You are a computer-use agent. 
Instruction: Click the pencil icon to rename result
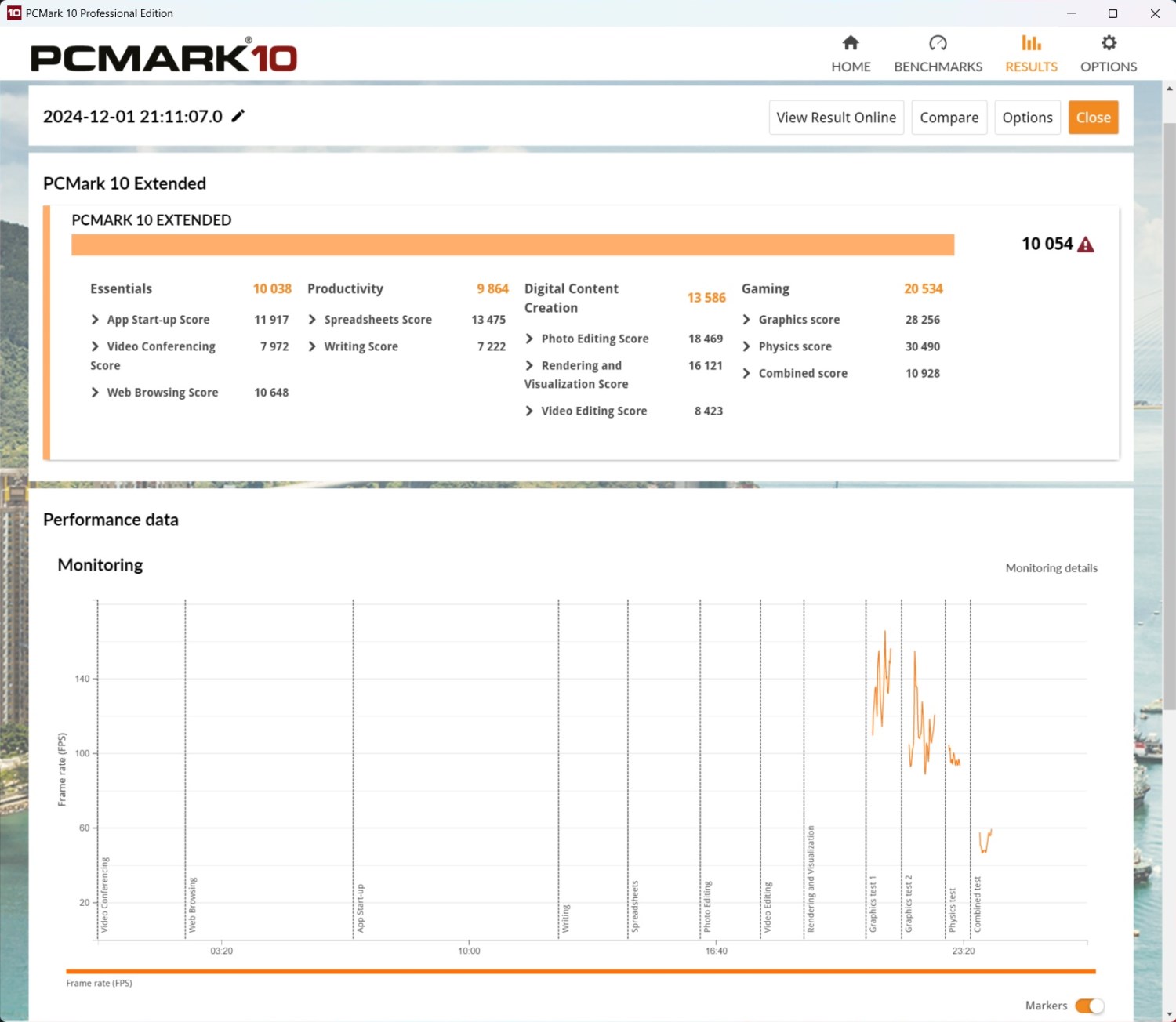click(238, 116)
